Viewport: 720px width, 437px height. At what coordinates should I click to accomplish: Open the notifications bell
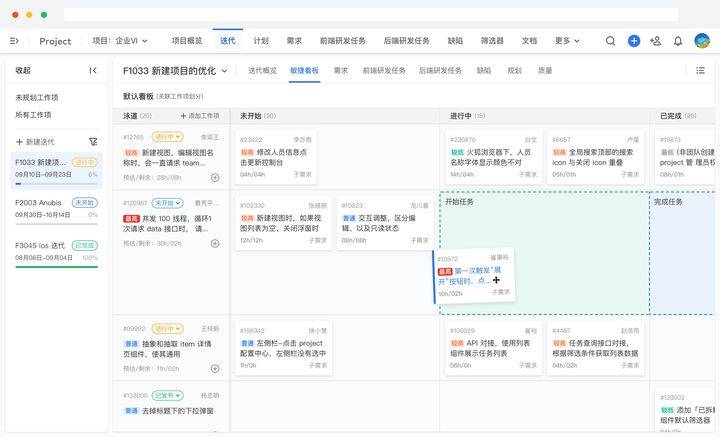[678, 41]
